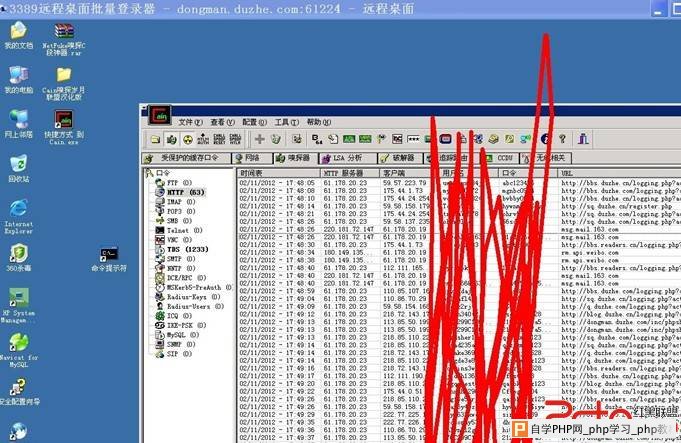This screenshot has width=681, height=443.
Task: Click the plus add-to-list toolbar icon
Action: (260, 139)
